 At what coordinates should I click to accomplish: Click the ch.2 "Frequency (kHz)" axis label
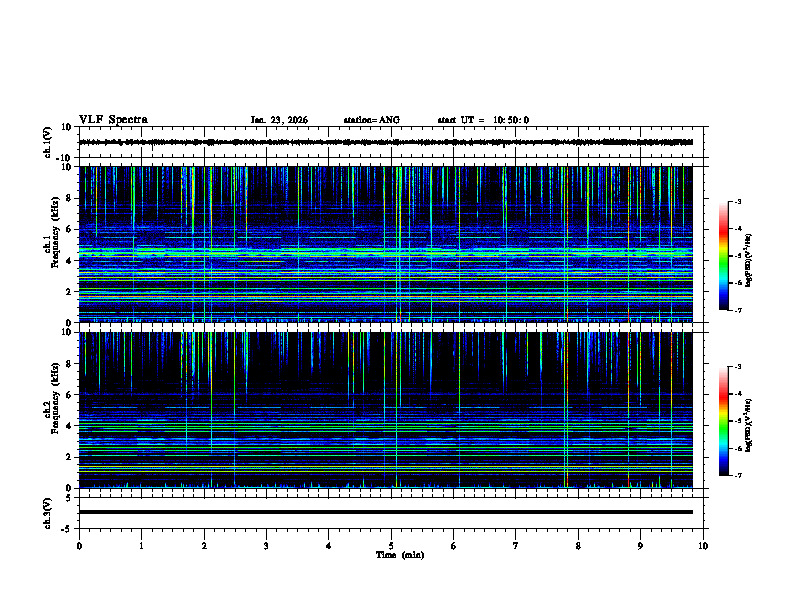(x=54, y=398)
